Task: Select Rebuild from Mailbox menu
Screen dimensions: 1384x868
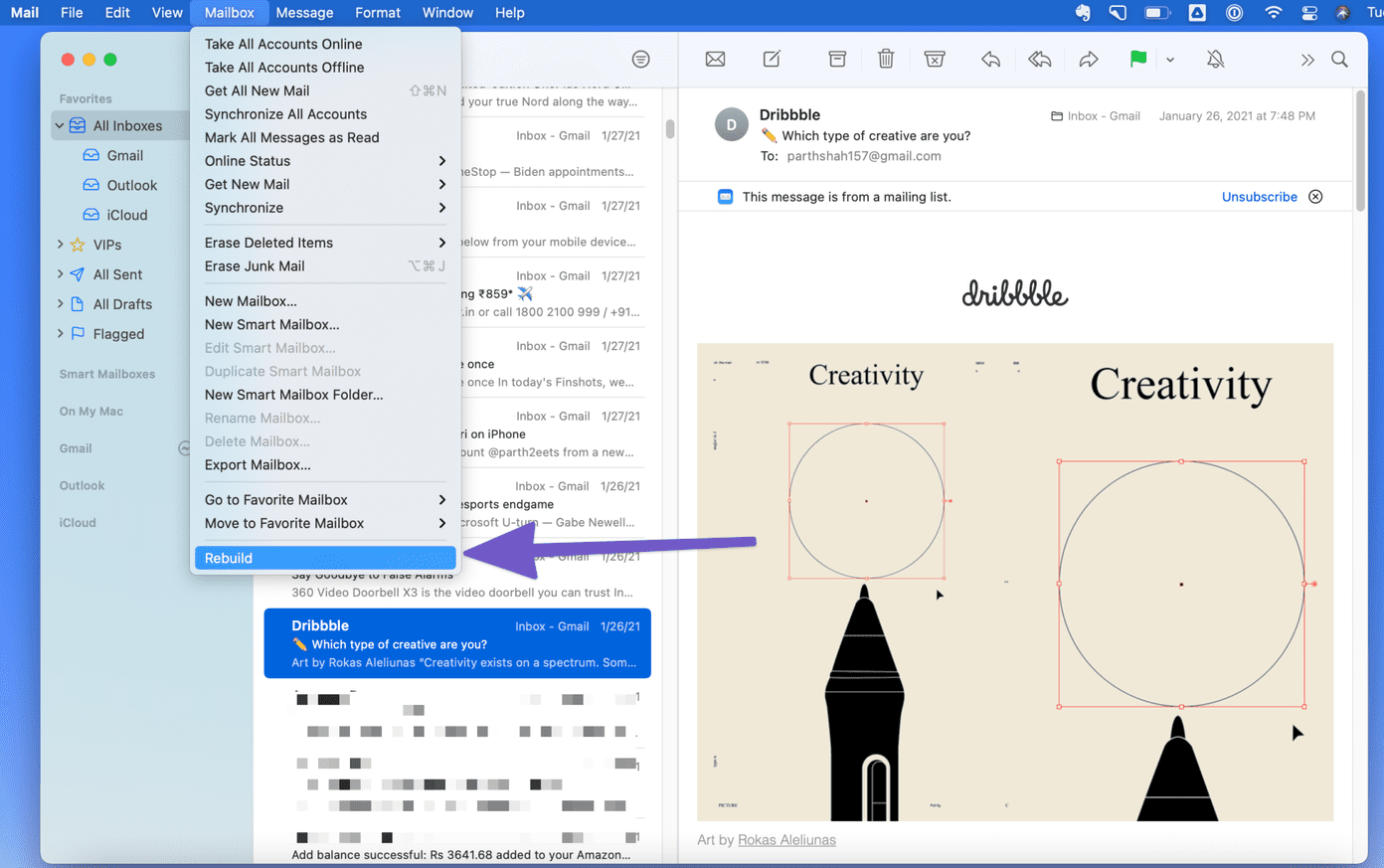Action: 325,558
